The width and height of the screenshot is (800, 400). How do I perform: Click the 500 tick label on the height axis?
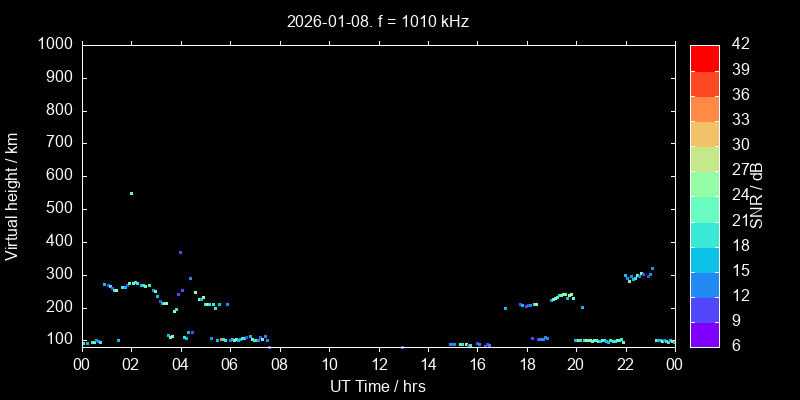[58, 209]
